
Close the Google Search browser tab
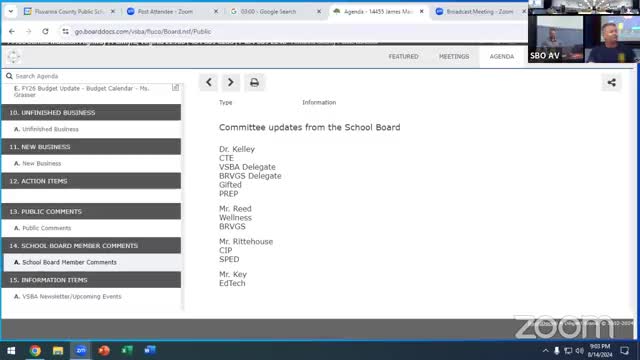(319, 11)
